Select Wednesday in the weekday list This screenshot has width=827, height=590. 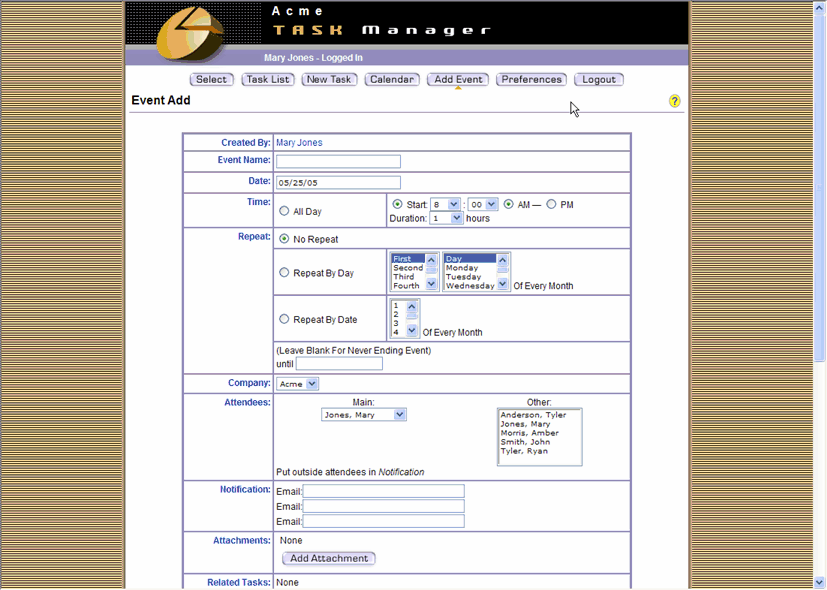pos(470,286)
